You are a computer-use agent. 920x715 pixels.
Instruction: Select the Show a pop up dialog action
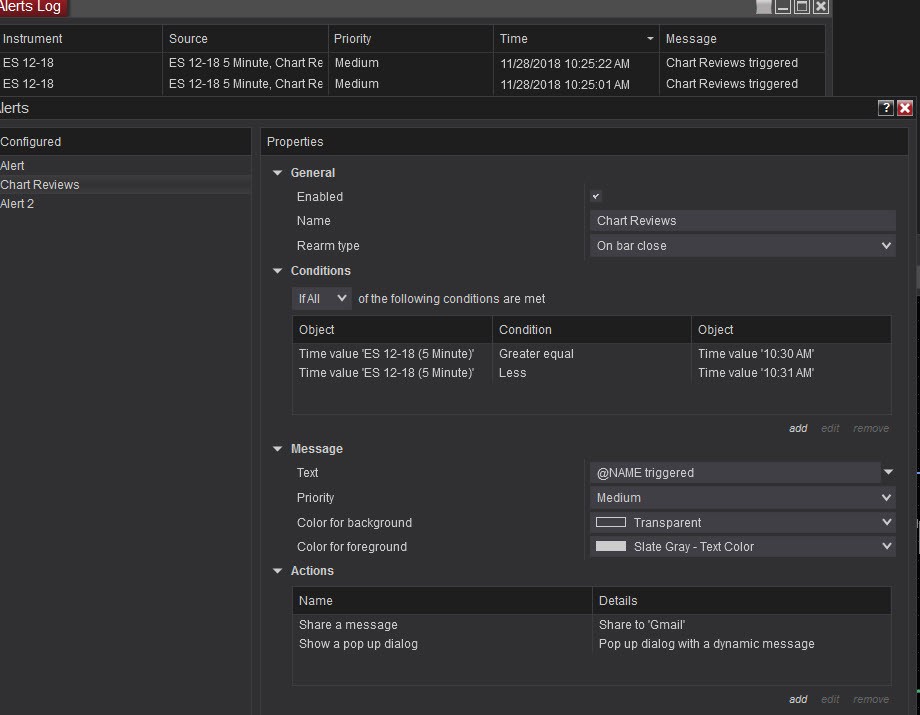click(x=591, y=643)
